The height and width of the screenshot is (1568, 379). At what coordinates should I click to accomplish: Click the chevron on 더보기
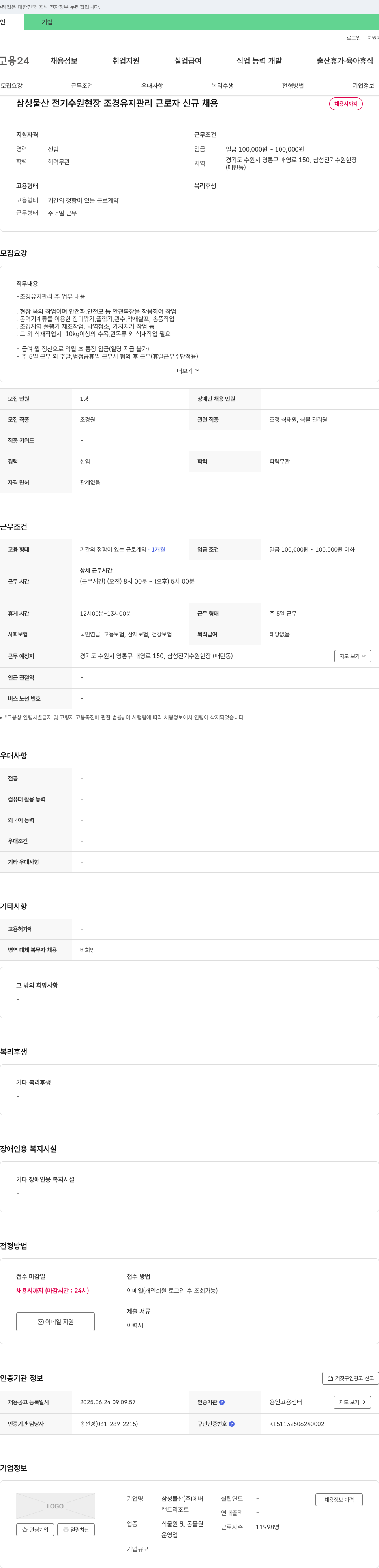pos(197,371)
